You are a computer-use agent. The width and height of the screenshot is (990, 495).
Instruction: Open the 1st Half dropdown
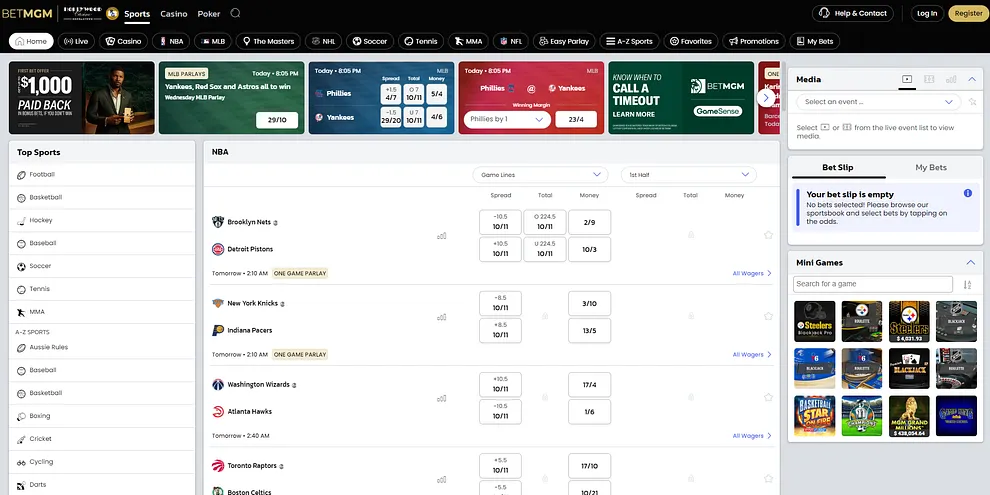689,175
